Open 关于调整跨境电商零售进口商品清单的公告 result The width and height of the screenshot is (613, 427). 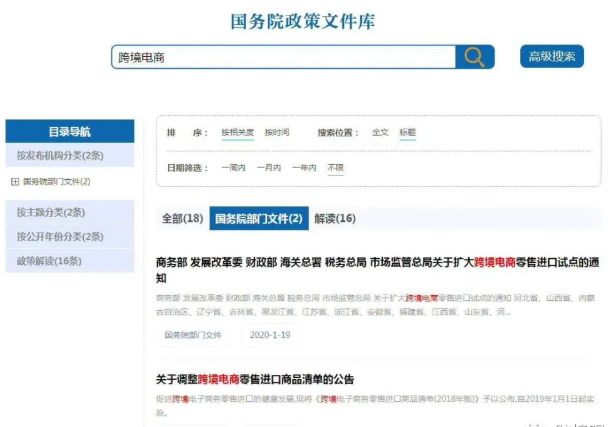click(255, 379)
